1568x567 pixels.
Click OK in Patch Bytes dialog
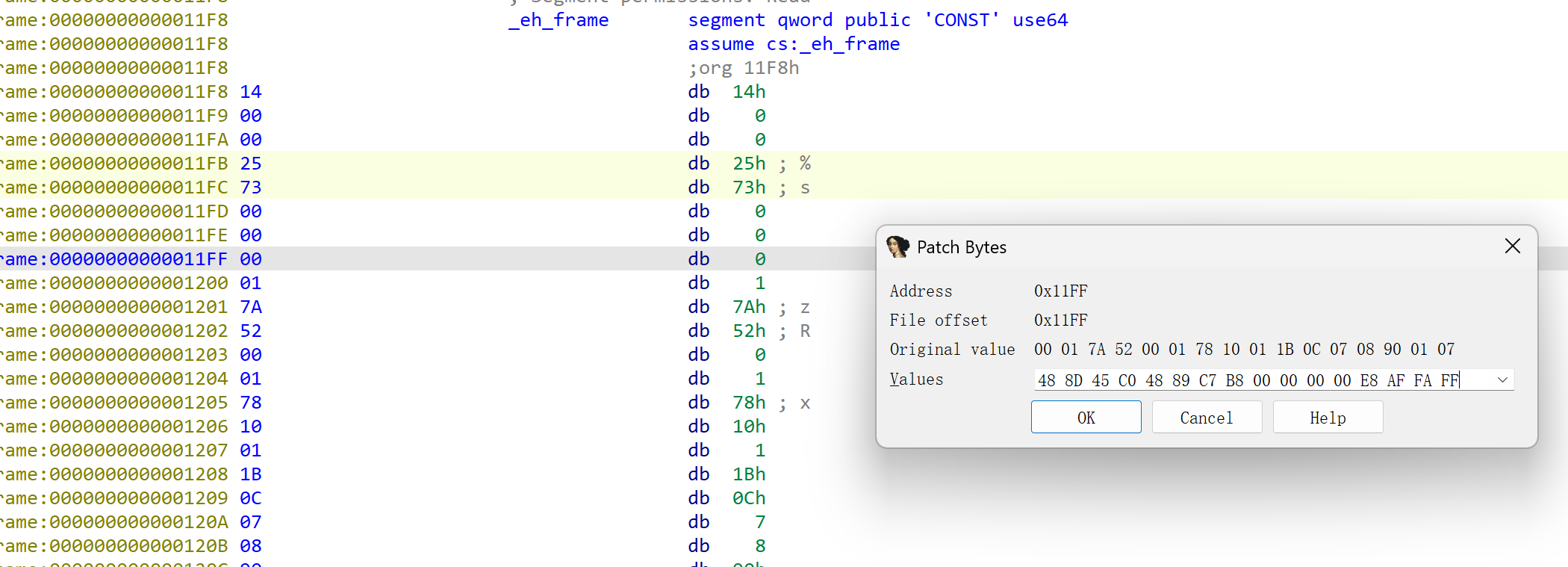pos(1086,418)
